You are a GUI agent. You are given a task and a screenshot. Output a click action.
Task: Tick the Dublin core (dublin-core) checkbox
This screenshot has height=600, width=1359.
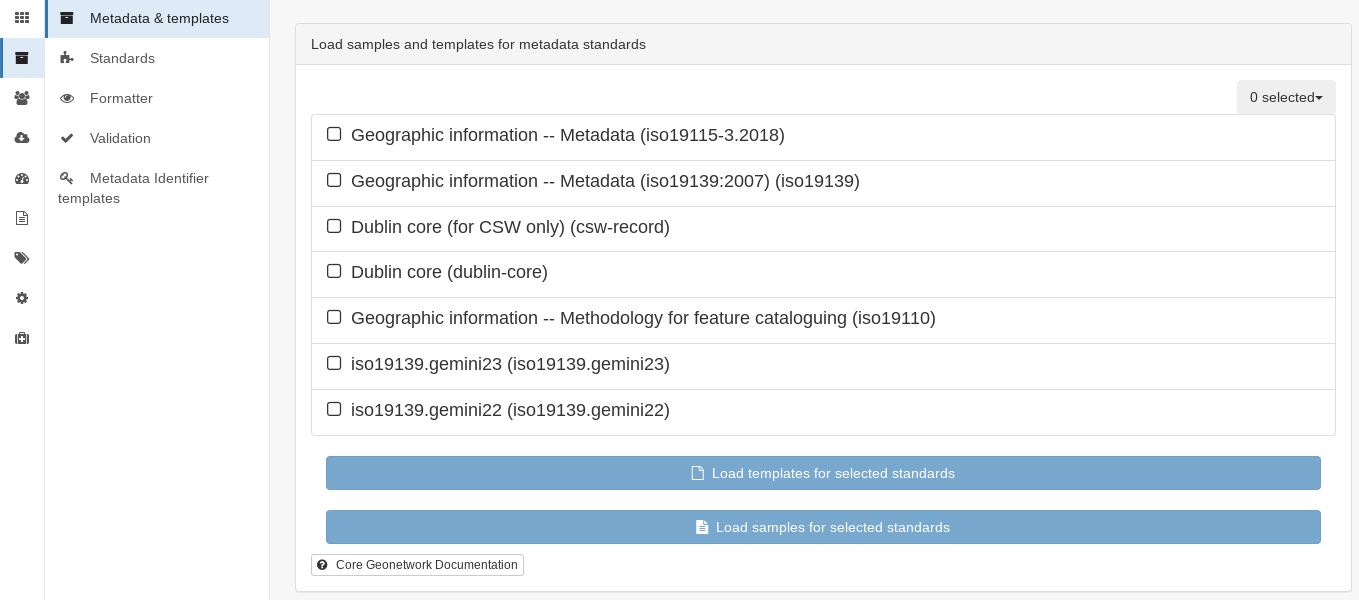334,271
